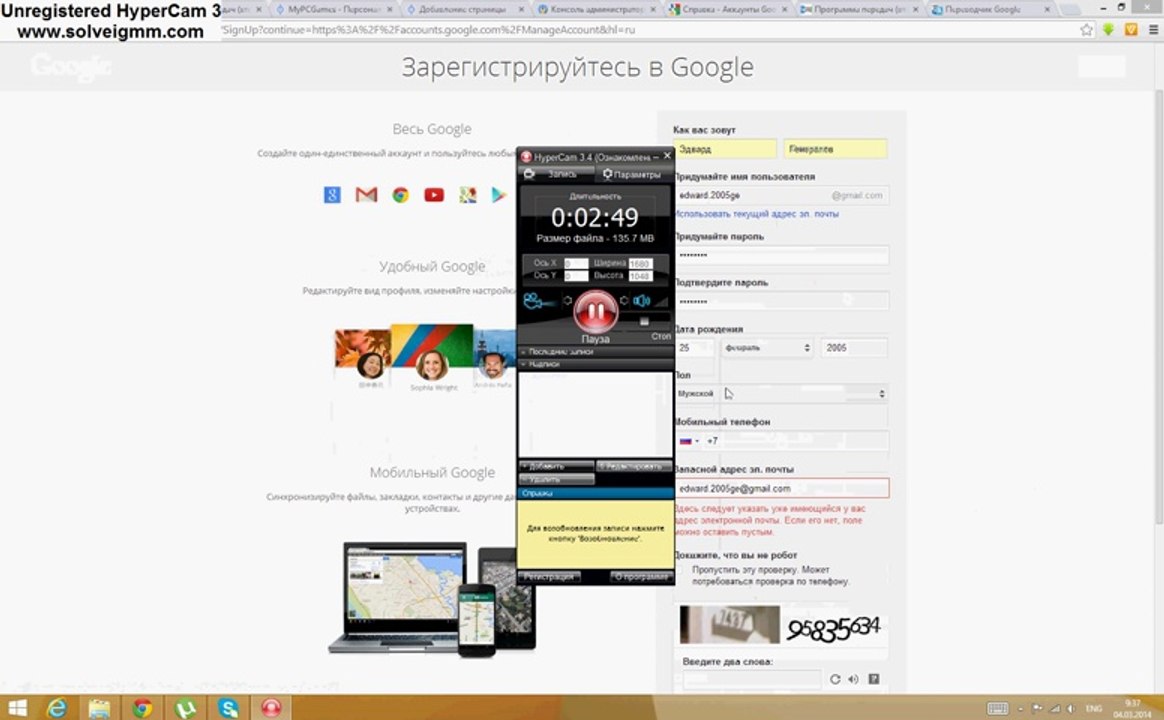This screenshot has width=1164, height=720.
Task: Open the country flag dropdown for phone number
Action: pos(689,441)
